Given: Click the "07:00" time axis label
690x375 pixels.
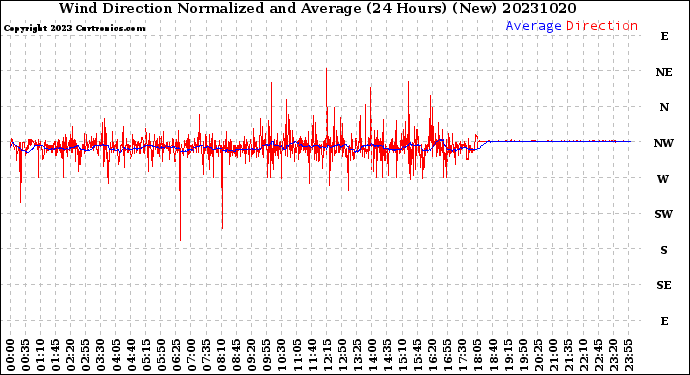Looking at the screenshot, I should coord(191,355).
